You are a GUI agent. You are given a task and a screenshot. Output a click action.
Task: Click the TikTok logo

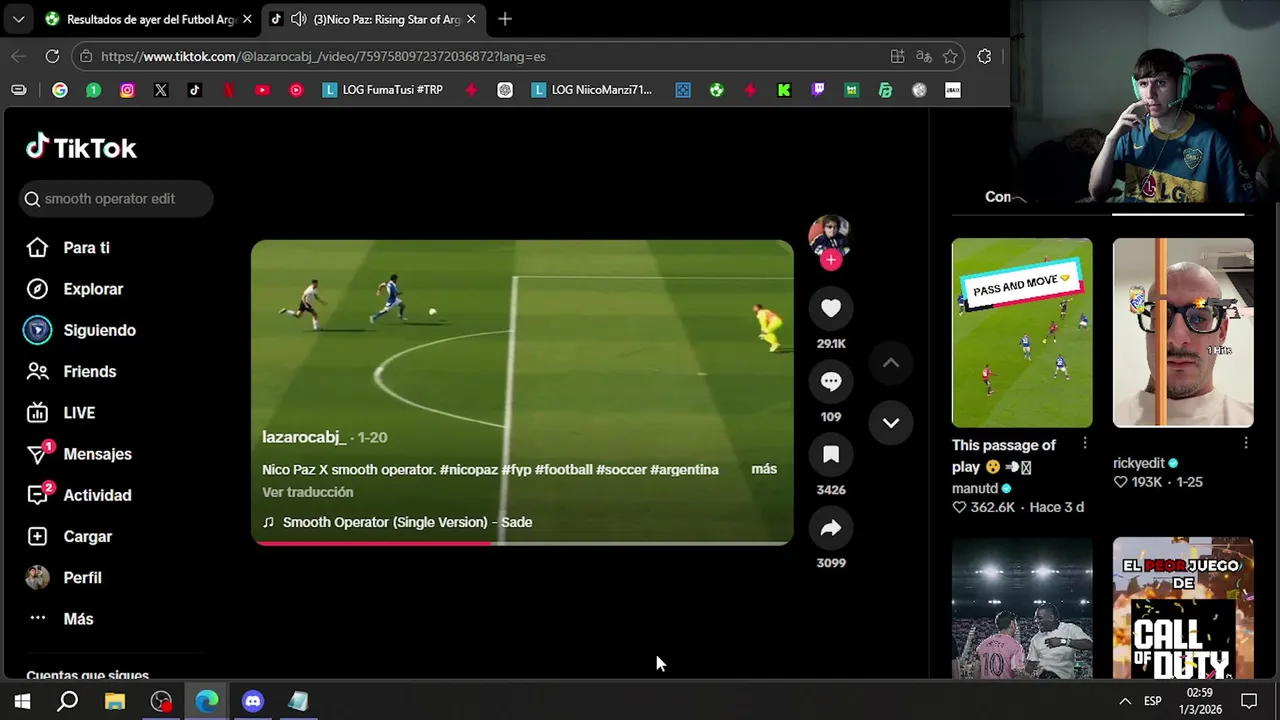(x=81, y=148)
